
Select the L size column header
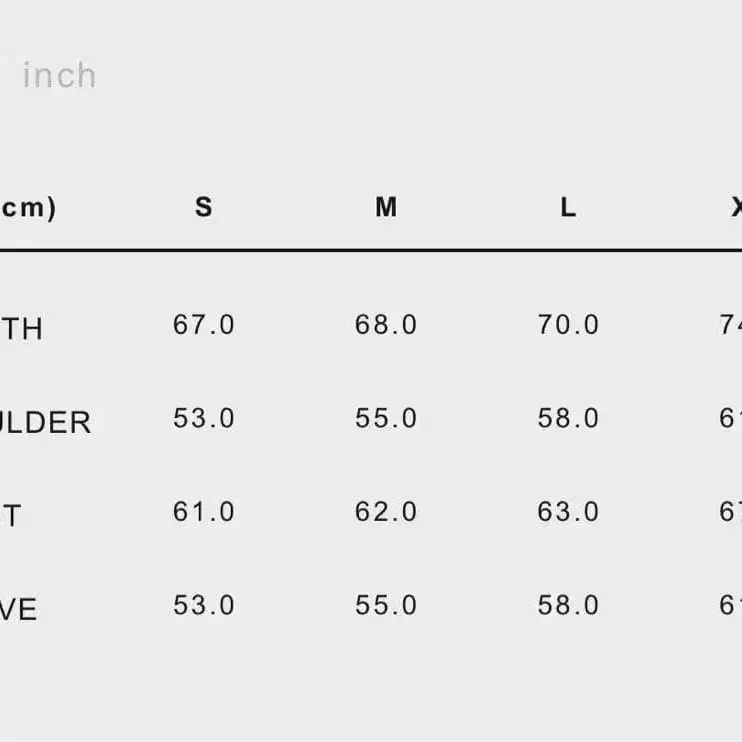coord(568,207)
